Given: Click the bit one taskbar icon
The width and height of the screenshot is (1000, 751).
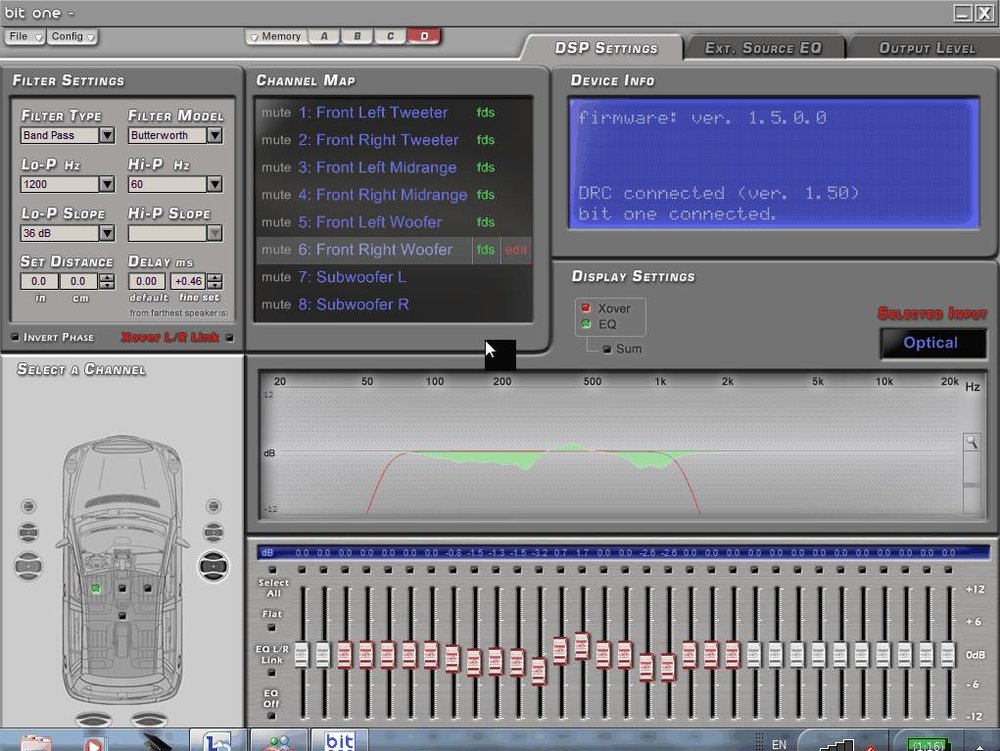Looking at the screenshot, I should pyautogui.click(x=339, y=741).
